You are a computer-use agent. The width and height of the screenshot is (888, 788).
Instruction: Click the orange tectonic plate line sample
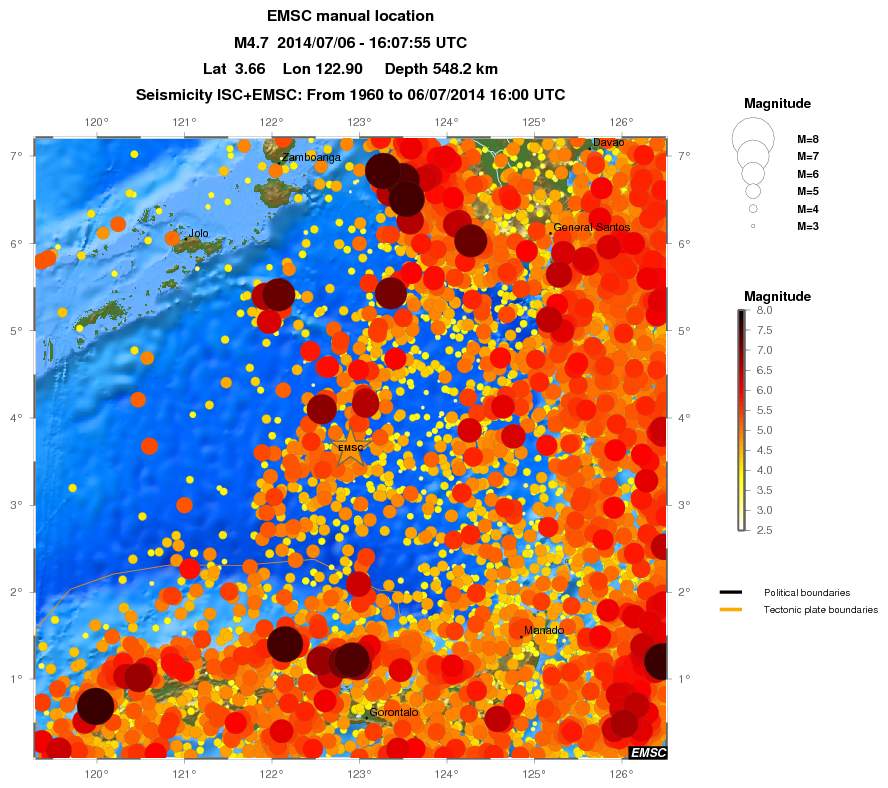731,610
